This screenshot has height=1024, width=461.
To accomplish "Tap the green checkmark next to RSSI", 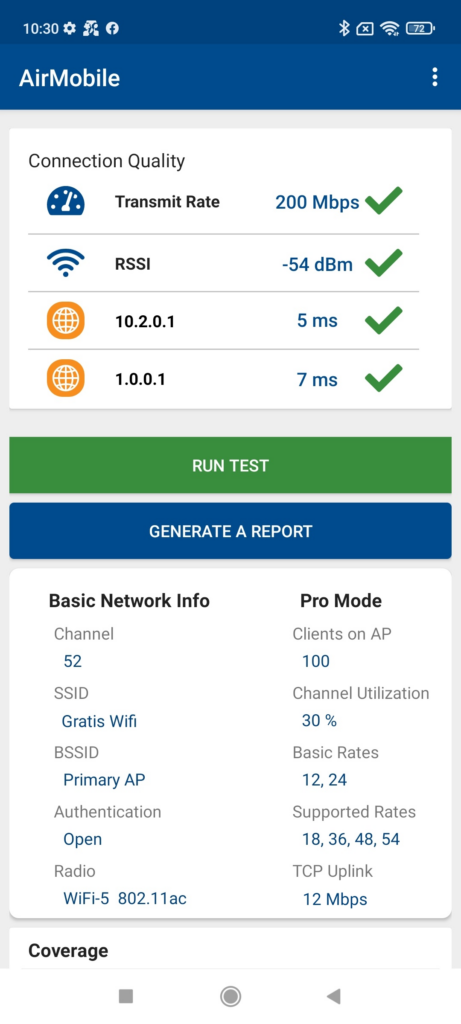I will 383,263.
